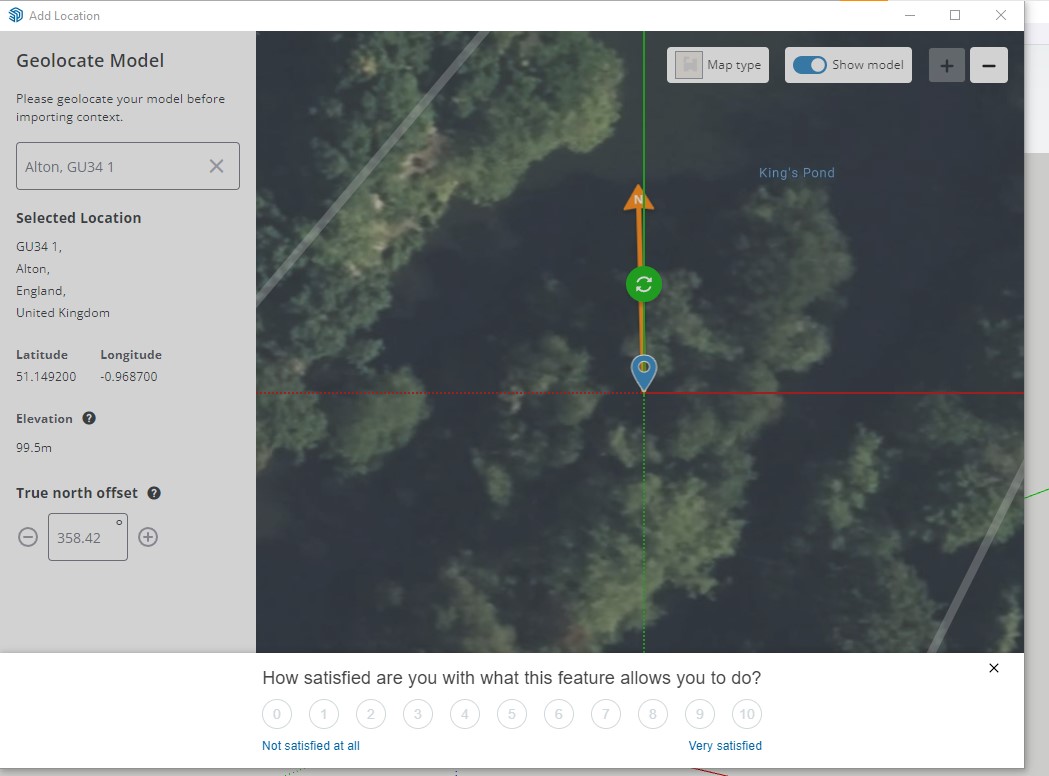The image size is (1049, 776).
Task: Open the Map type selector
Action: click(x=718, y=65)
